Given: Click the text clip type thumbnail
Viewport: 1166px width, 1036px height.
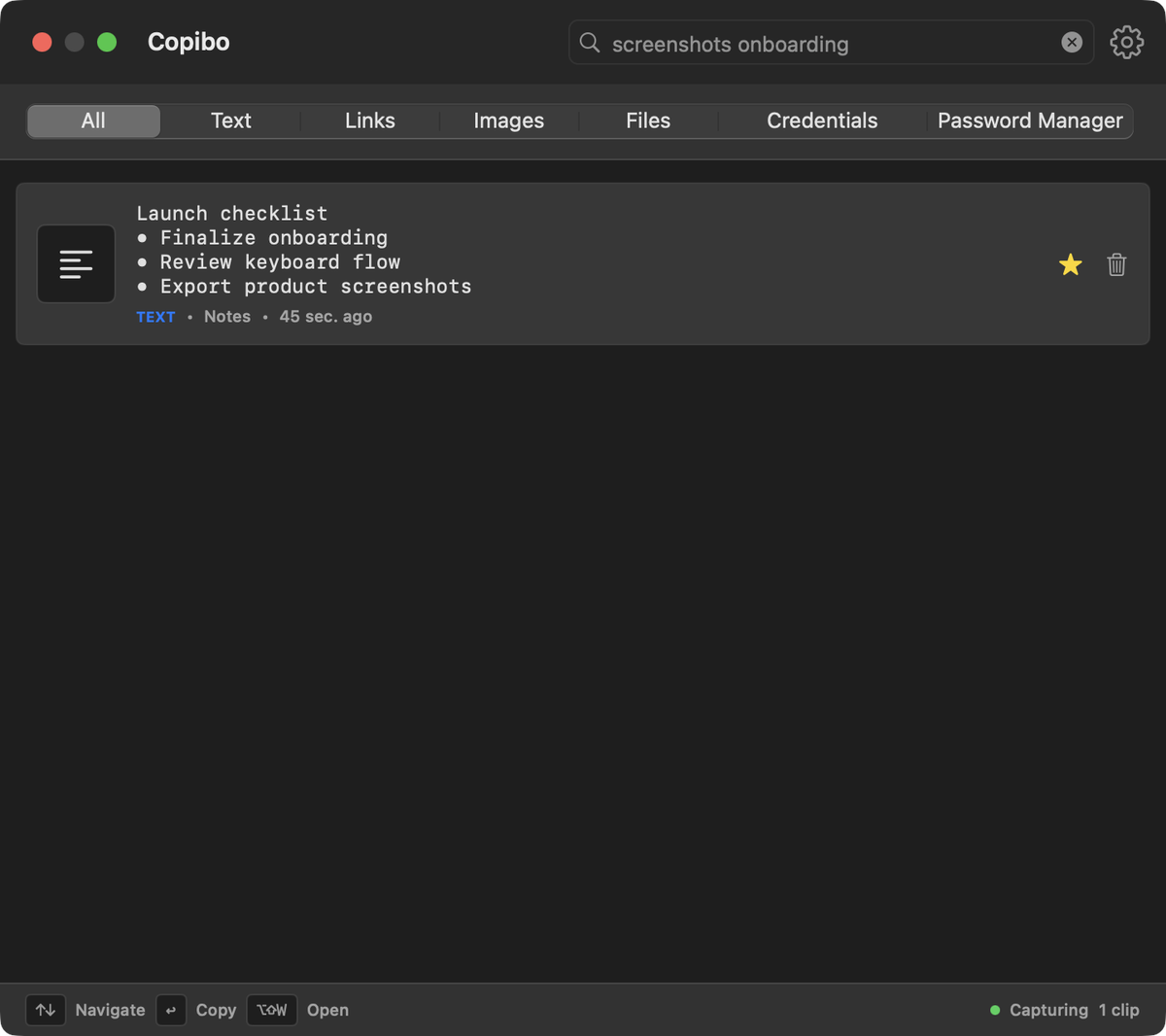Looking at the screenshot, I should pyautogui.click(x=76, y=264).
